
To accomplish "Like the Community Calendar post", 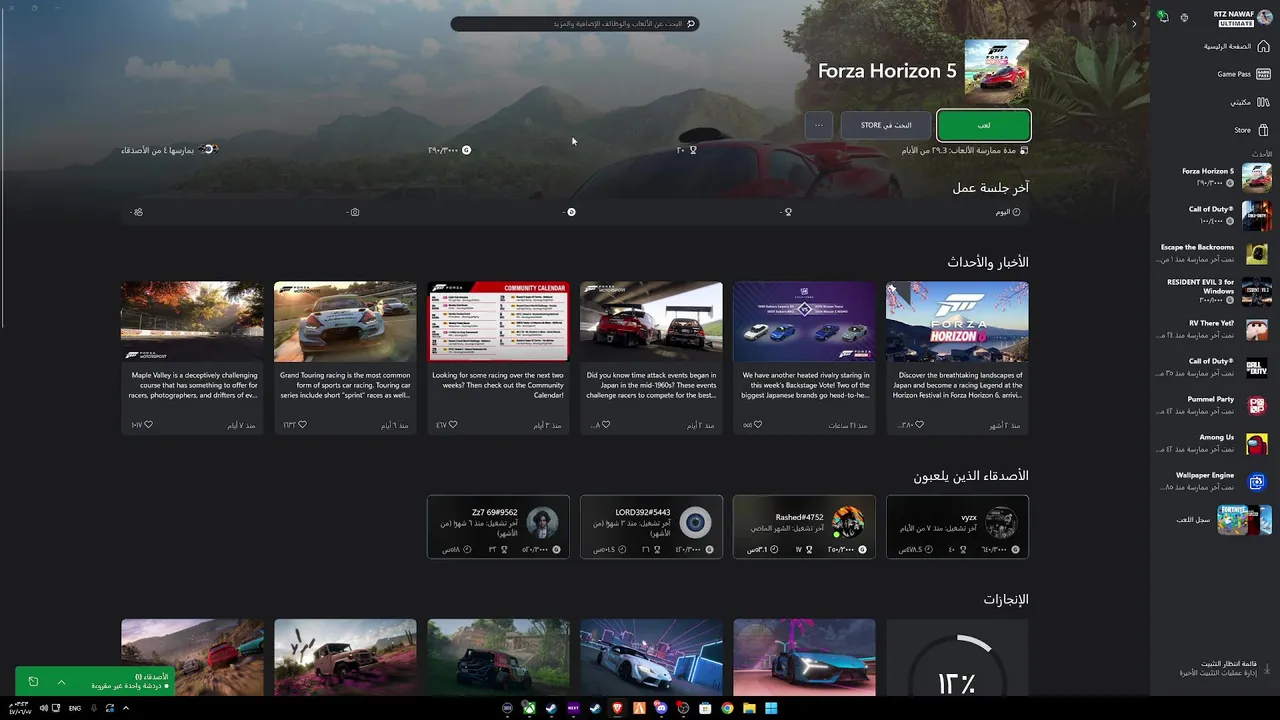I will click(x=452, y=425).
